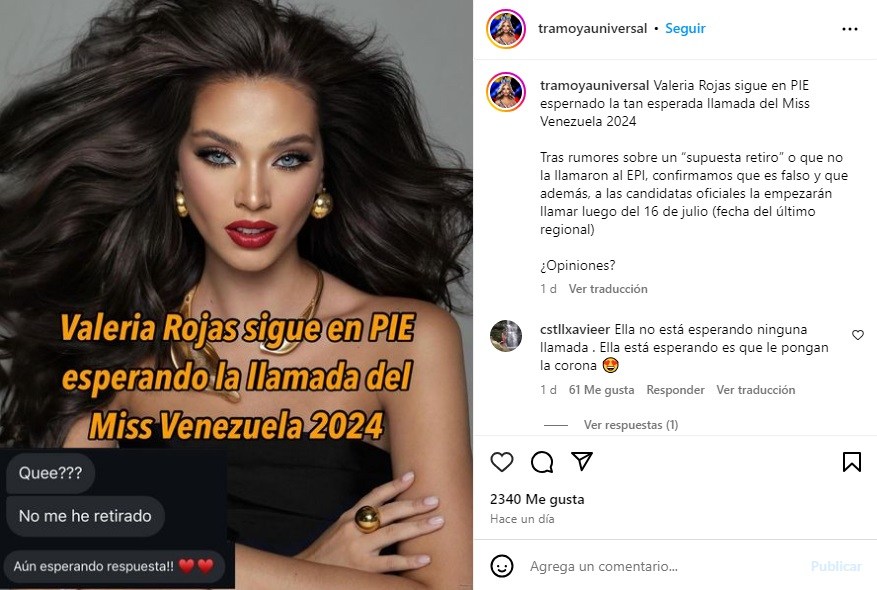Screen dimensions: 877x590
Task: Follow the account via Seguir
Action: pyautogui.click(x=685, y=29)
